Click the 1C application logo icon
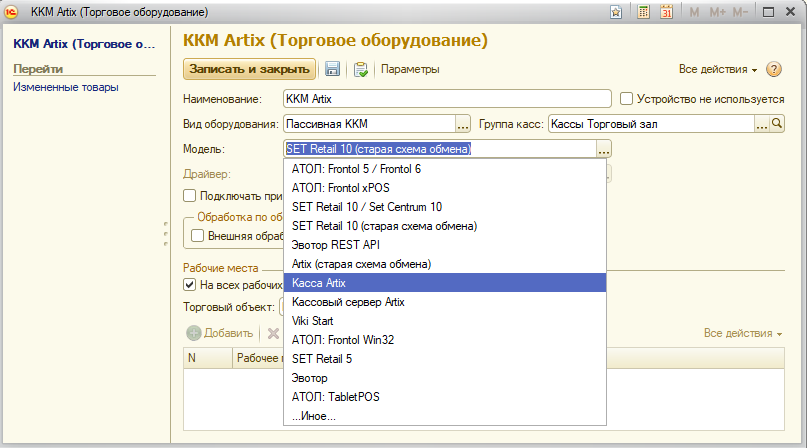This screenshot has width=807, height=448. coord(11,12)
